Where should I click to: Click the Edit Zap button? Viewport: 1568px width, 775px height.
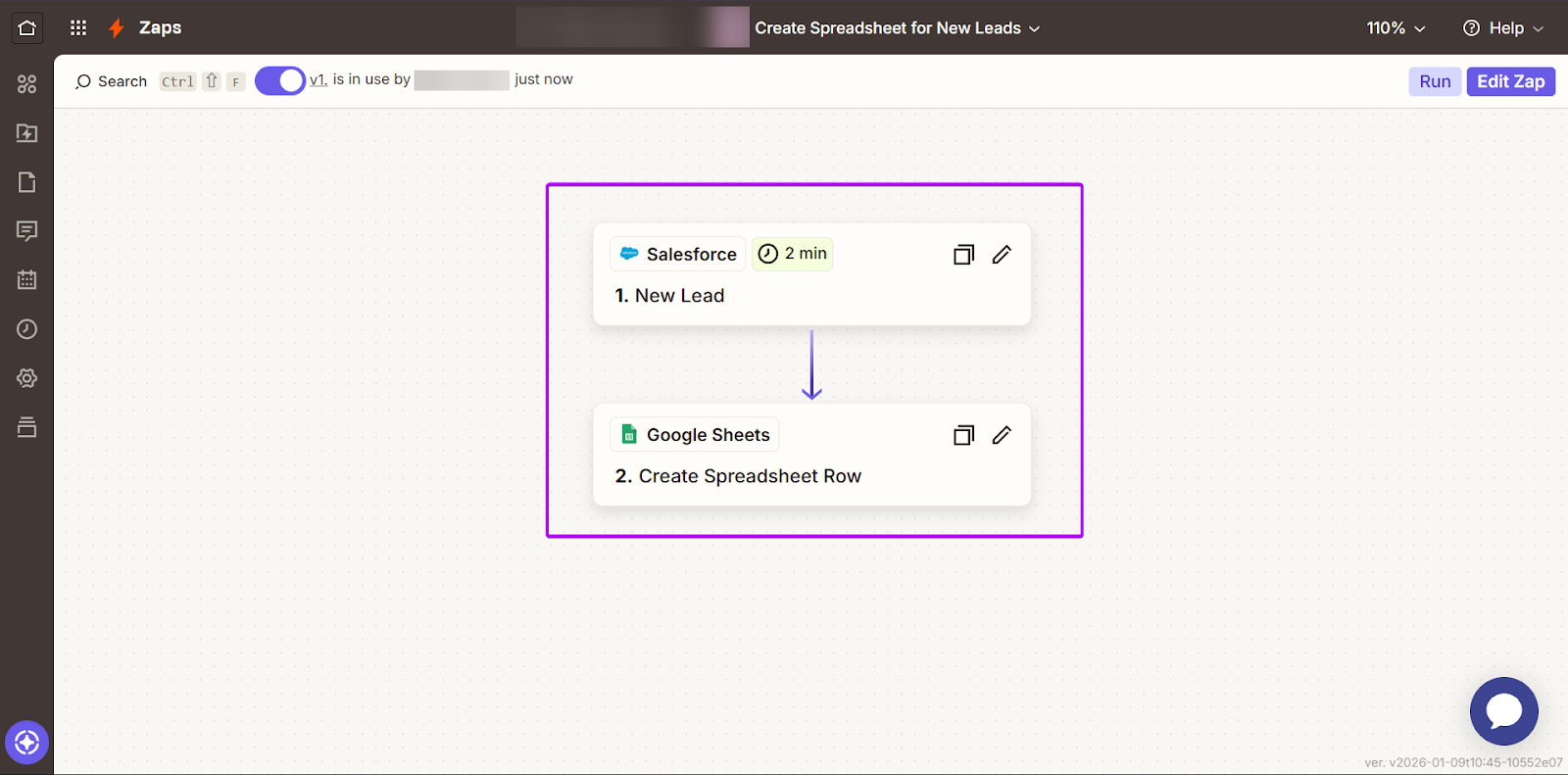pyautogui.click(x=1511, y=81)
